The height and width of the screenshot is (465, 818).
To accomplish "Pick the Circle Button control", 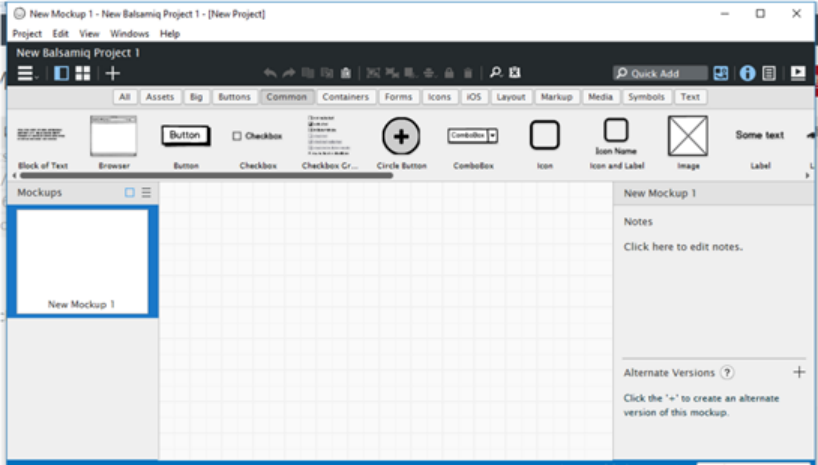I will pyautogui.click(x=401, y=142).
